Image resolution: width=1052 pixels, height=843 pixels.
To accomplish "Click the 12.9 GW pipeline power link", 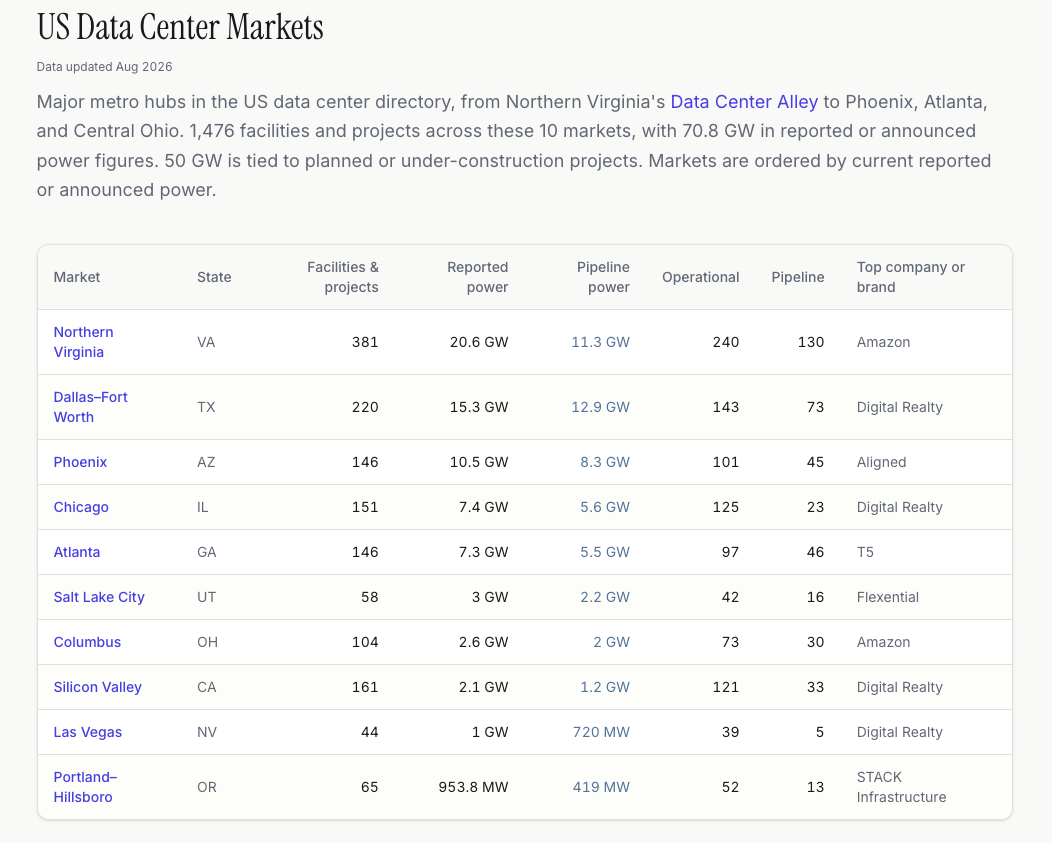I will [x=600, y=407].
